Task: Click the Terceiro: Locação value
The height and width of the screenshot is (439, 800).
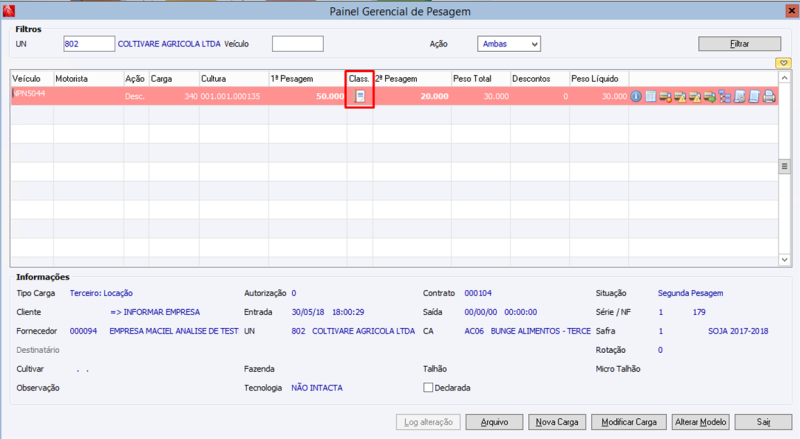Action: 101,293
